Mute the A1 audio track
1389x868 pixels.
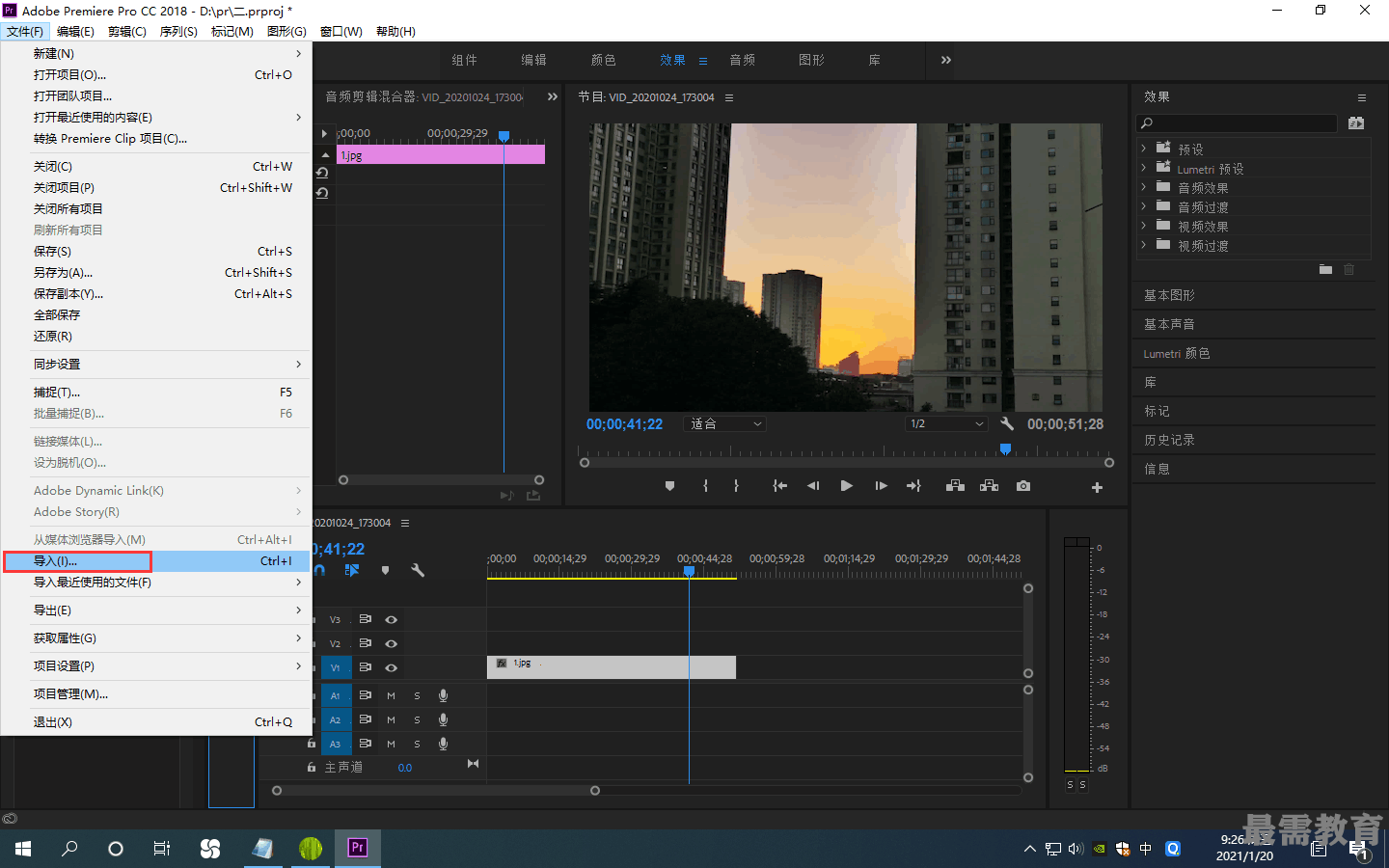391,695
